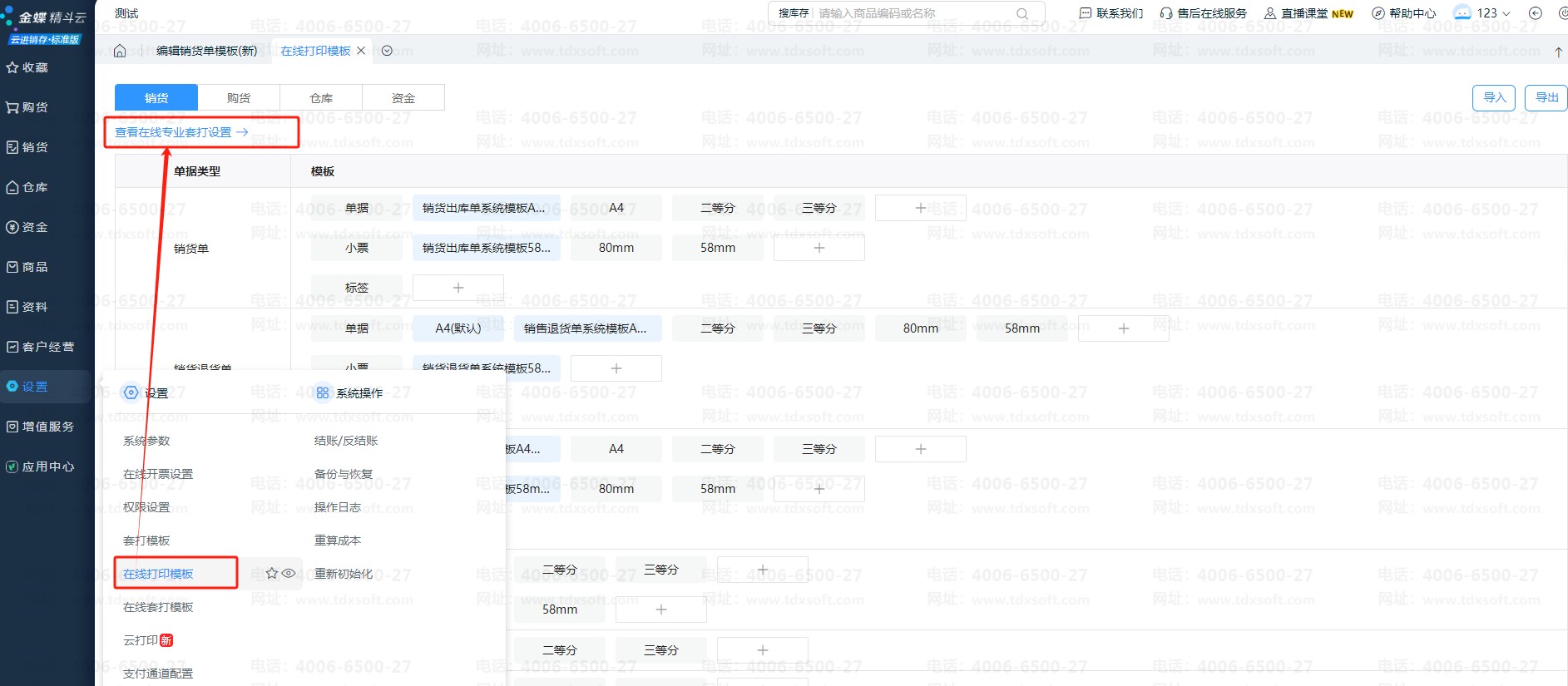The width and height of the screenshot is (1568, 686).
Task: Close the 在线打印模板 tab
Action: [x=361, y=51]
